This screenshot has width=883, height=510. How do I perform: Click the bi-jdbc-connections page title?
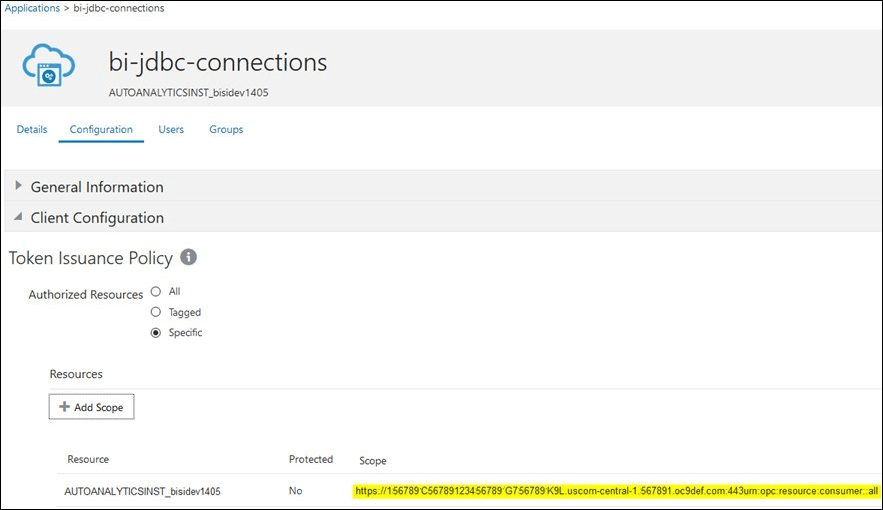[217, 62]
